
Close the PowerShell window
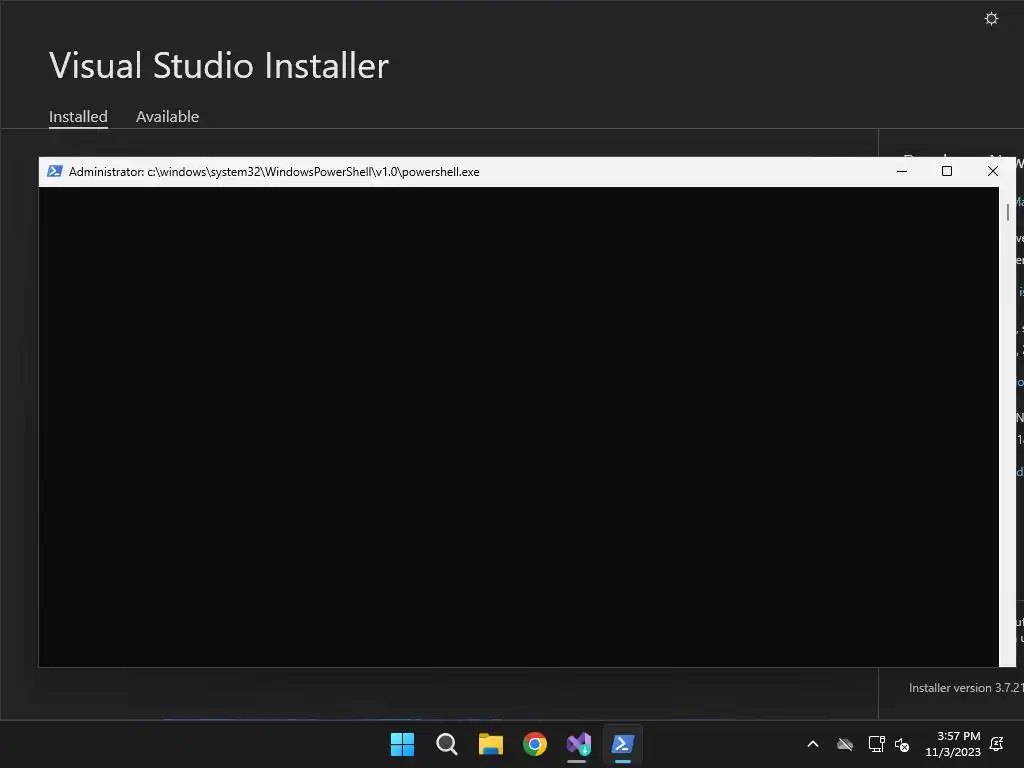pyautogui.click(x=993, y=171)
